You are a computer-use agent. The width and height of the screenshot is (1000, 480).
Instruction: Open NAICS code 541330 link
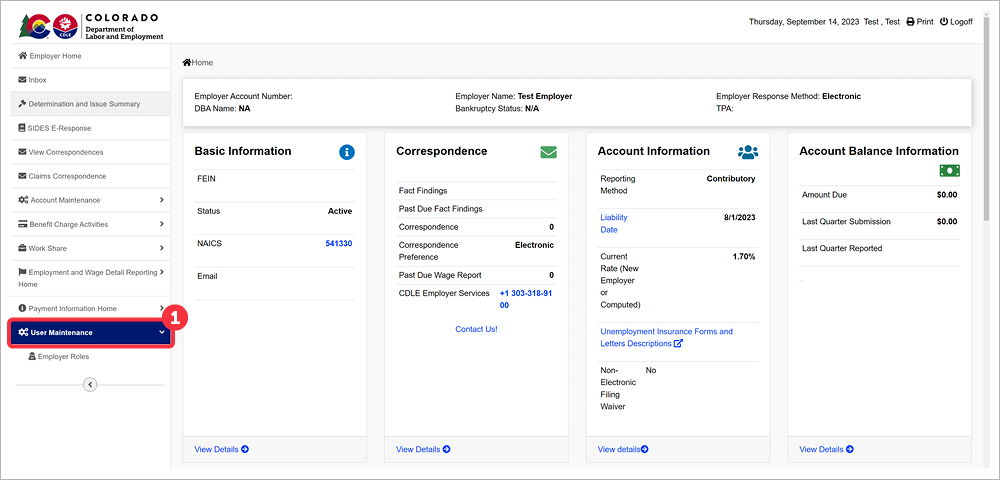[x=339, y=243]
